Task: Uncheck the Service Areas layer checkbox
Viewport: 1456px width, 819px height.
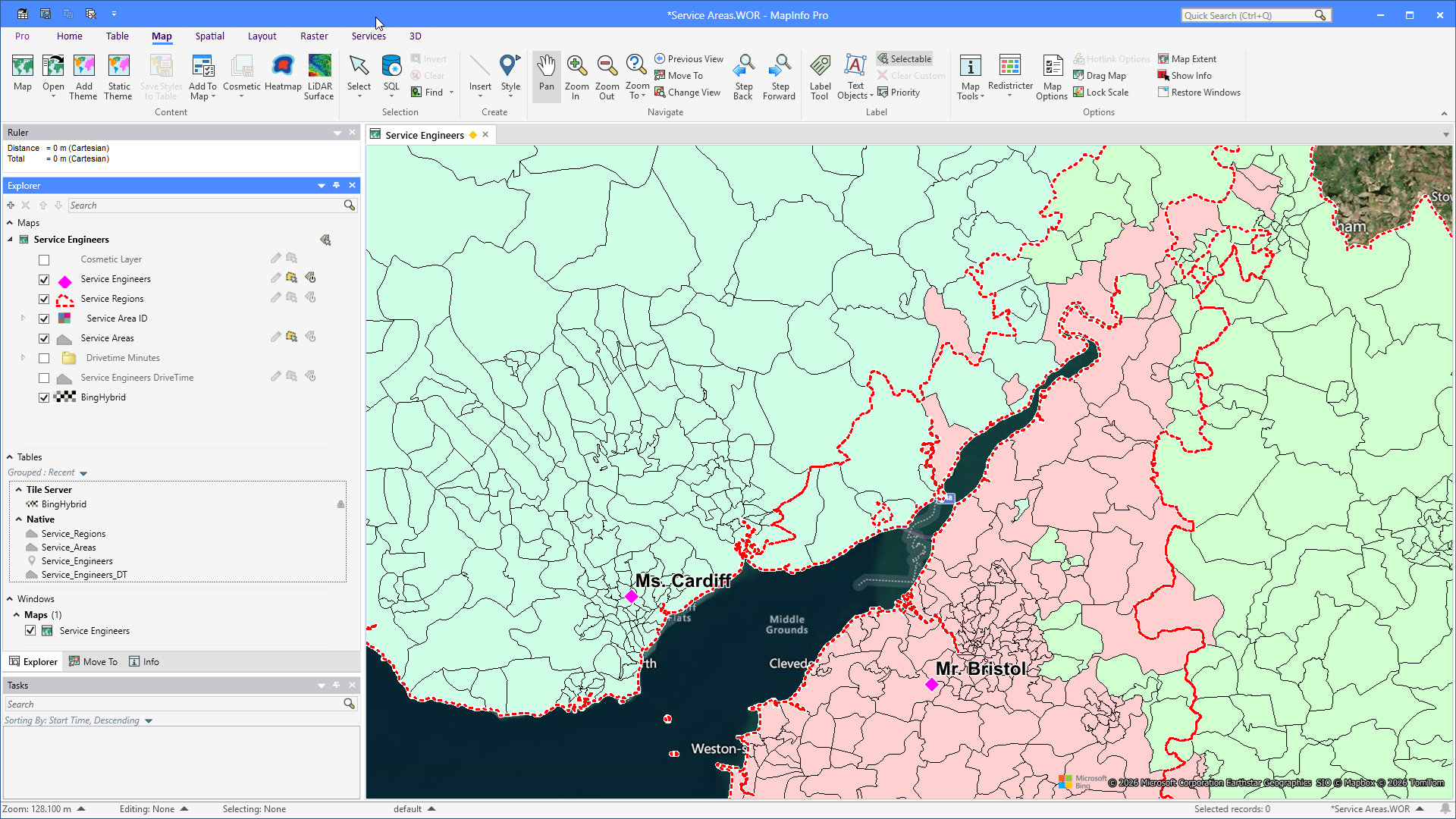Action: (44, 339)
